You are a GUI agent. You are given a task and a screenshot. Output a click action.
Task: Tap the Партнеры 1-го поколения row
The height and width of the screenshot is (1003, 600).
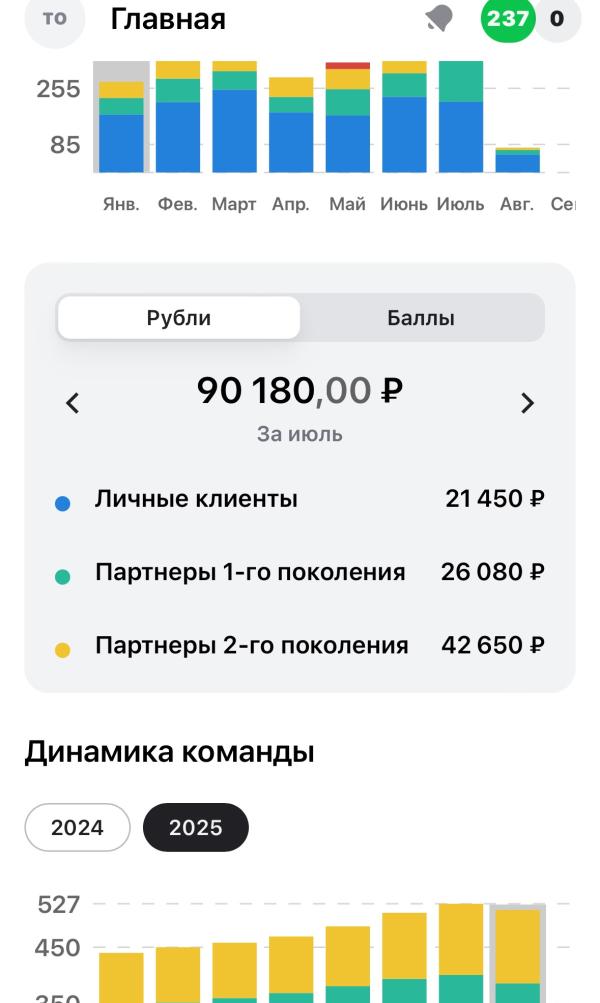pos(300,572)
